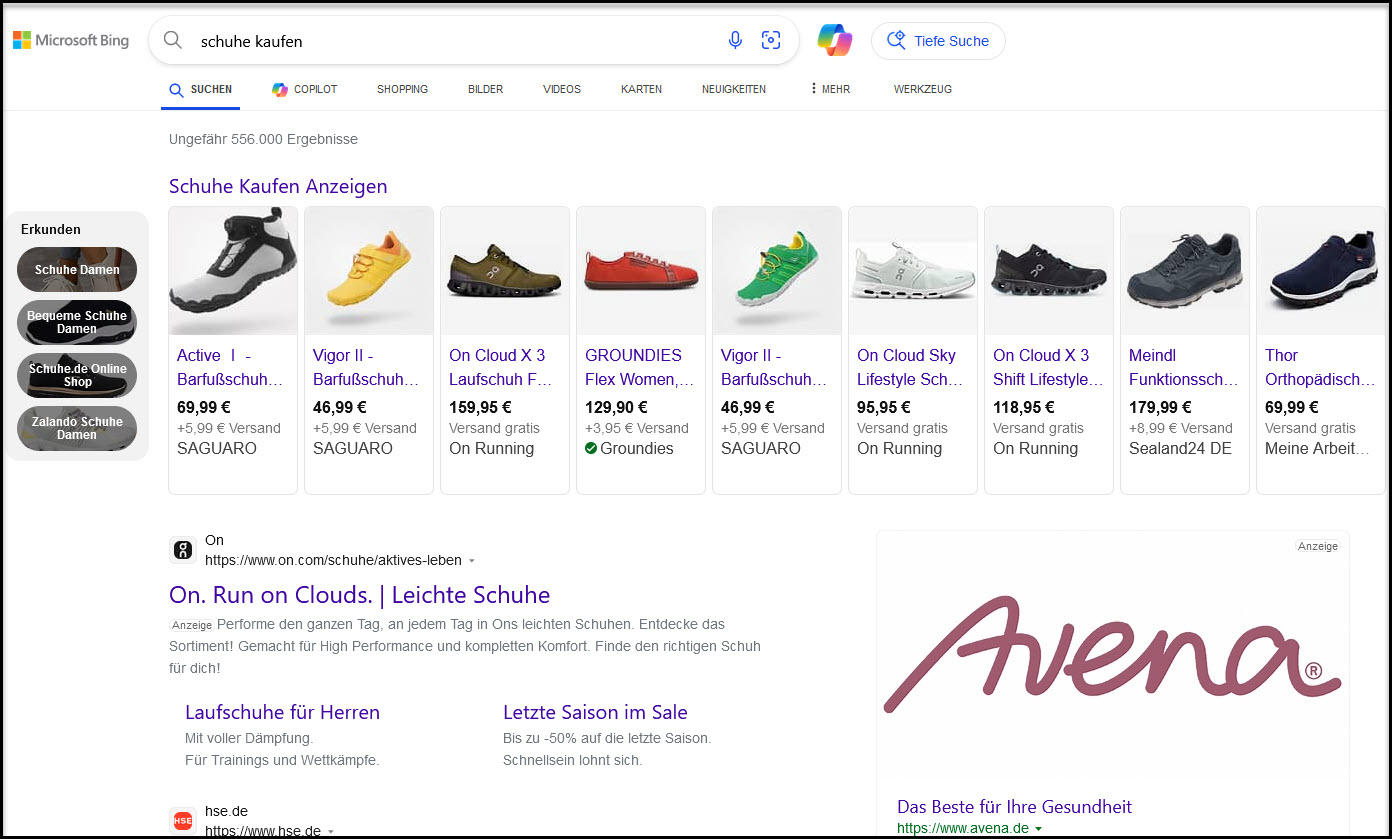Select the 'Zalando Schuhe Damen' chip
This screenshot has height=839, width=1392.
coord(77,428)
